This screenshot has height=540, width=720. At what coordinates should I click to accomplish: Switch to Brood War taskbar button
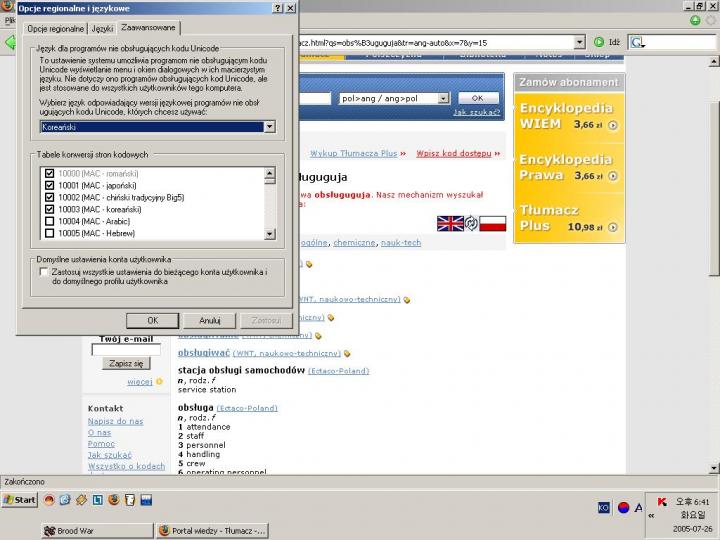97,531
